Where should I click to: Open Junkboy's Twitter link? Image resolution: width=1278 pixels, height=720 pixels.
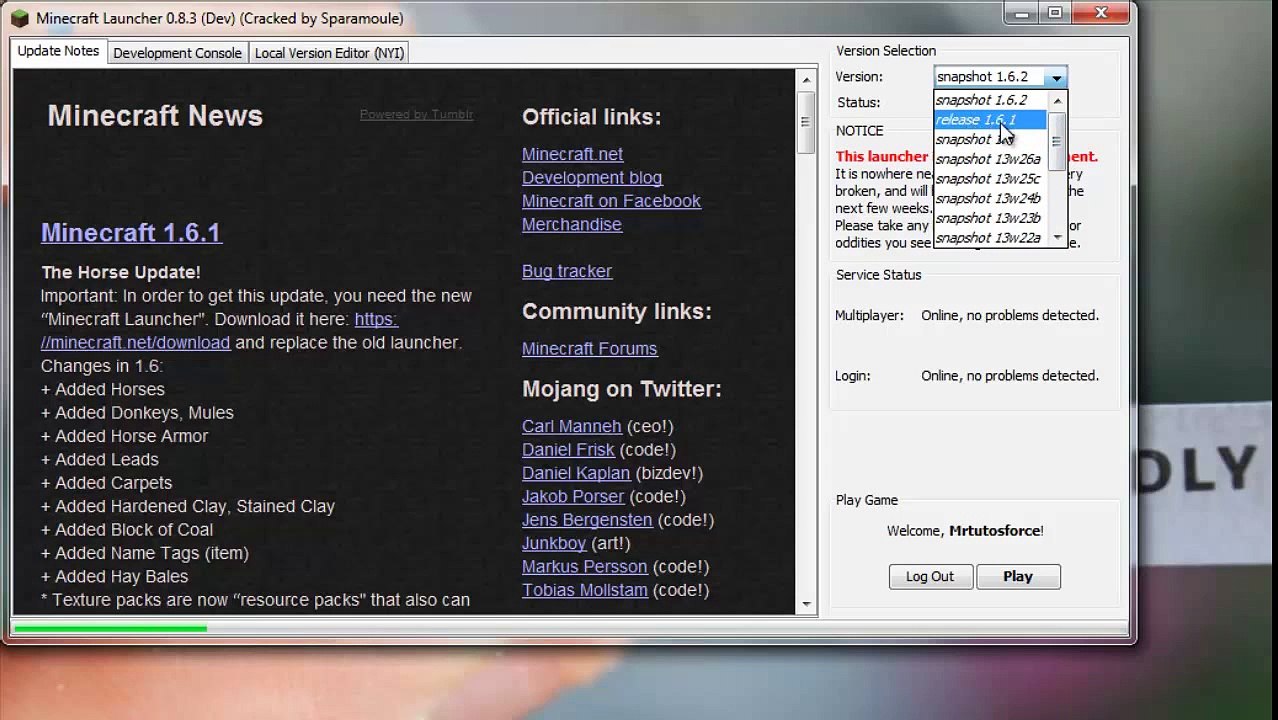coord(554,543)
